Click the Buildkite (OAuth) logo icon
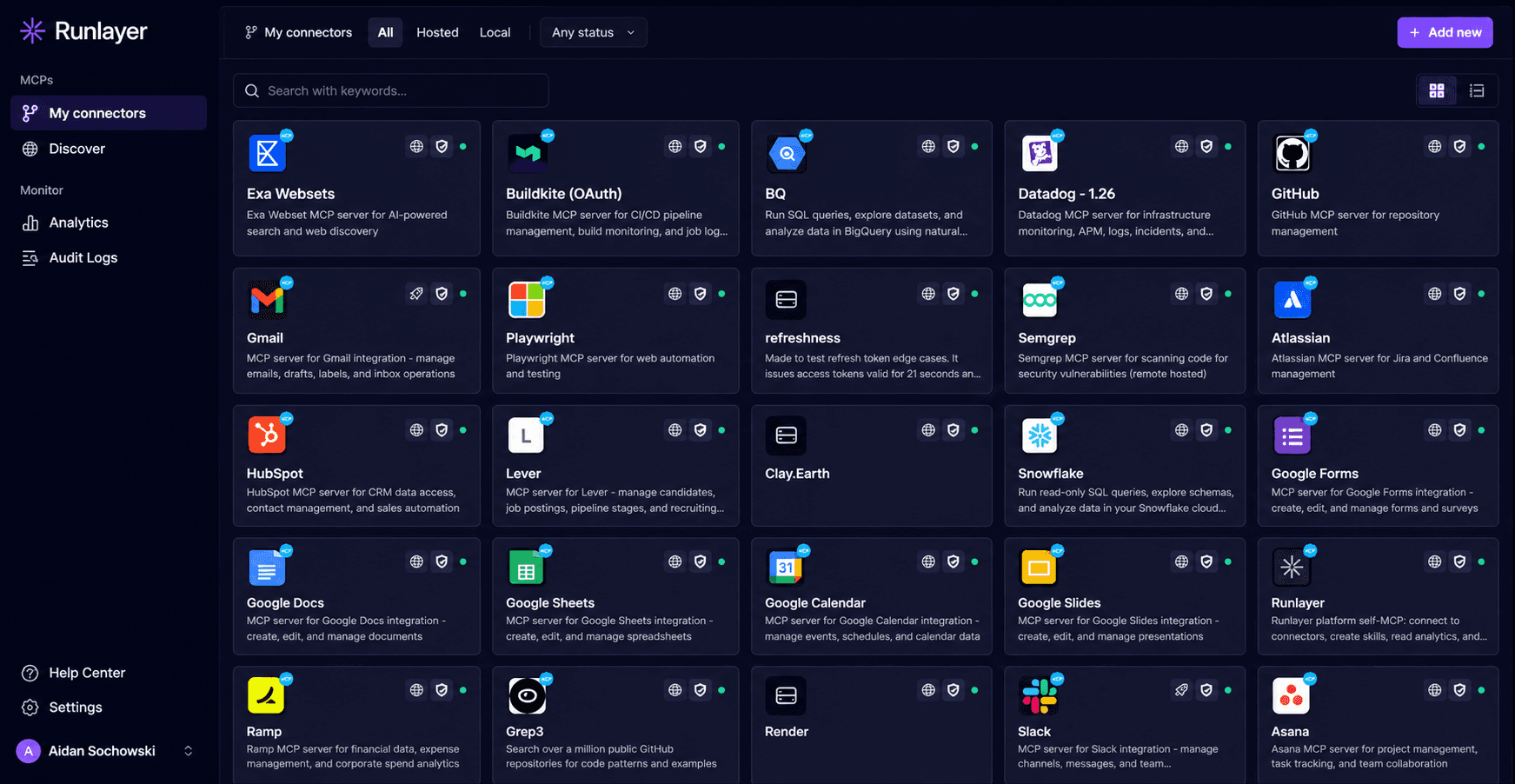1515x784 pixels. 527,154
